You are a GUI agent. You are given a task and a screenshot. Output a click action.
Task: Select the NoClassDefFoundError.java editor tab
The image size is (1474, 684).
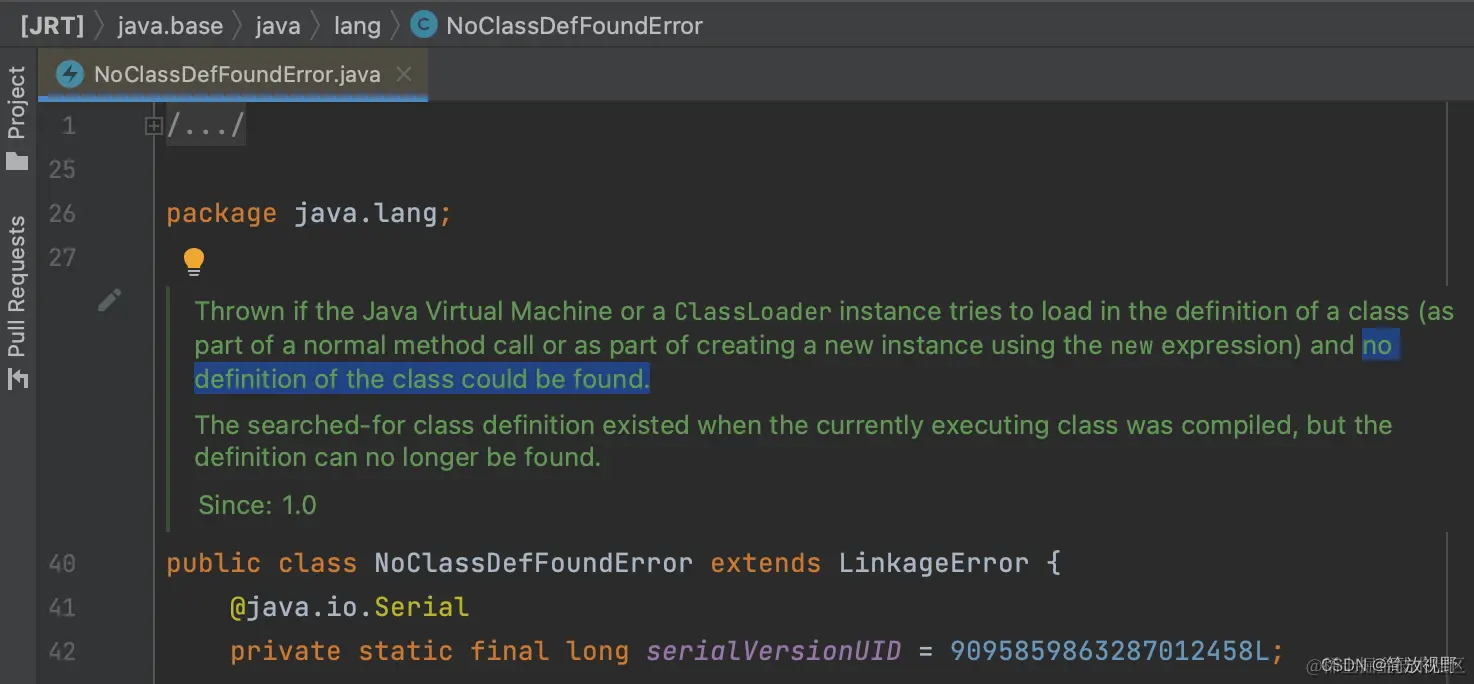coord(235,73)
